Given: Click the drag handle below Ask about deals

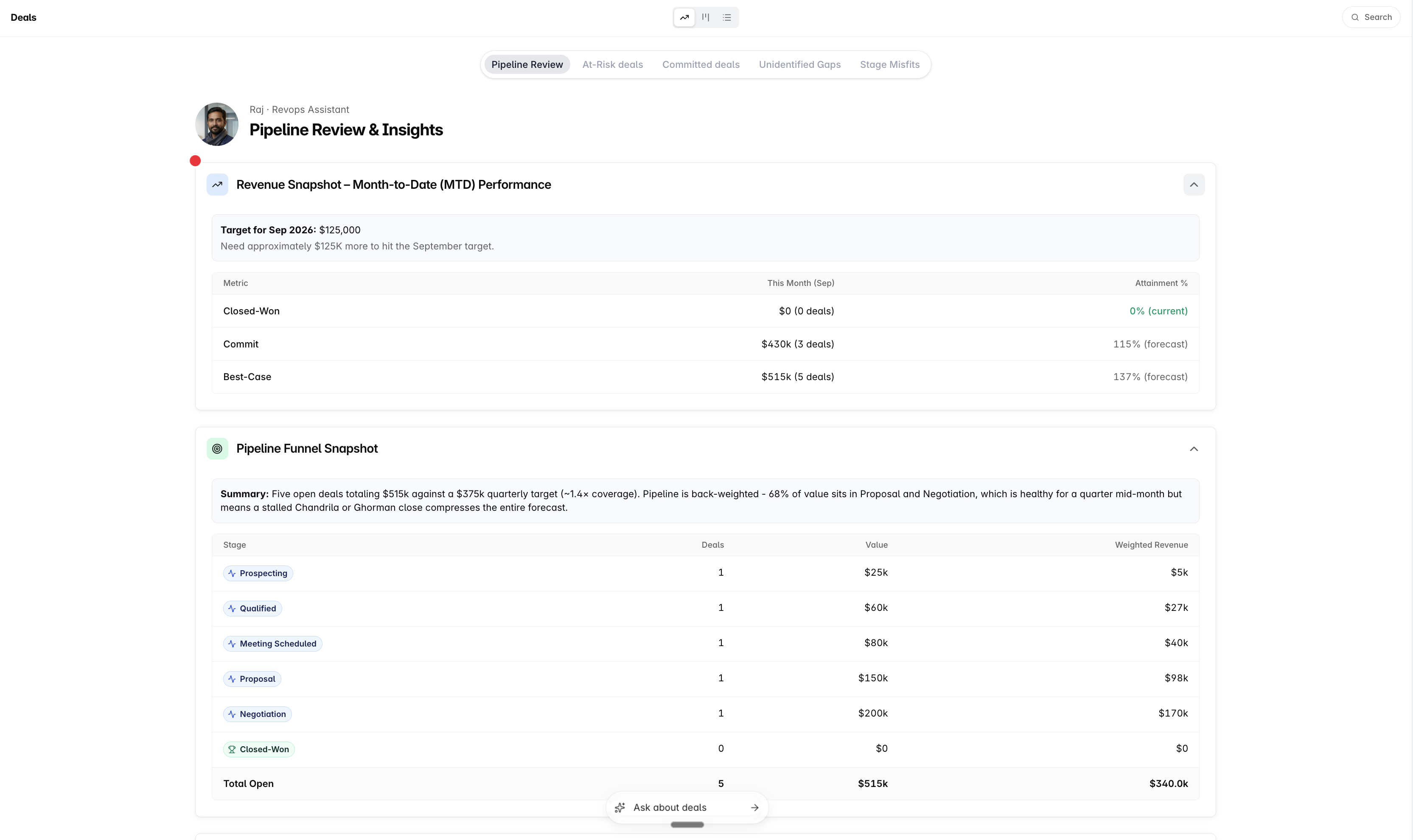Looking at the screenshot, I should point(687,825).
